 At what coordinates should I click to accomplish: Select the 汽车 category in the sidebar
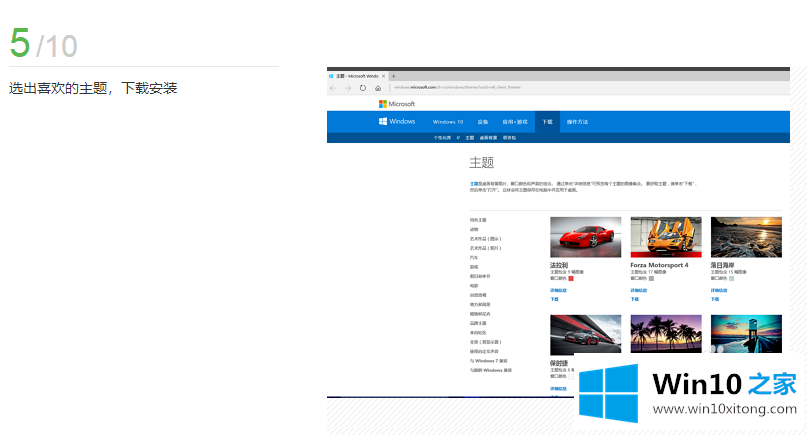pyautogui.click(x=474, y=257)
